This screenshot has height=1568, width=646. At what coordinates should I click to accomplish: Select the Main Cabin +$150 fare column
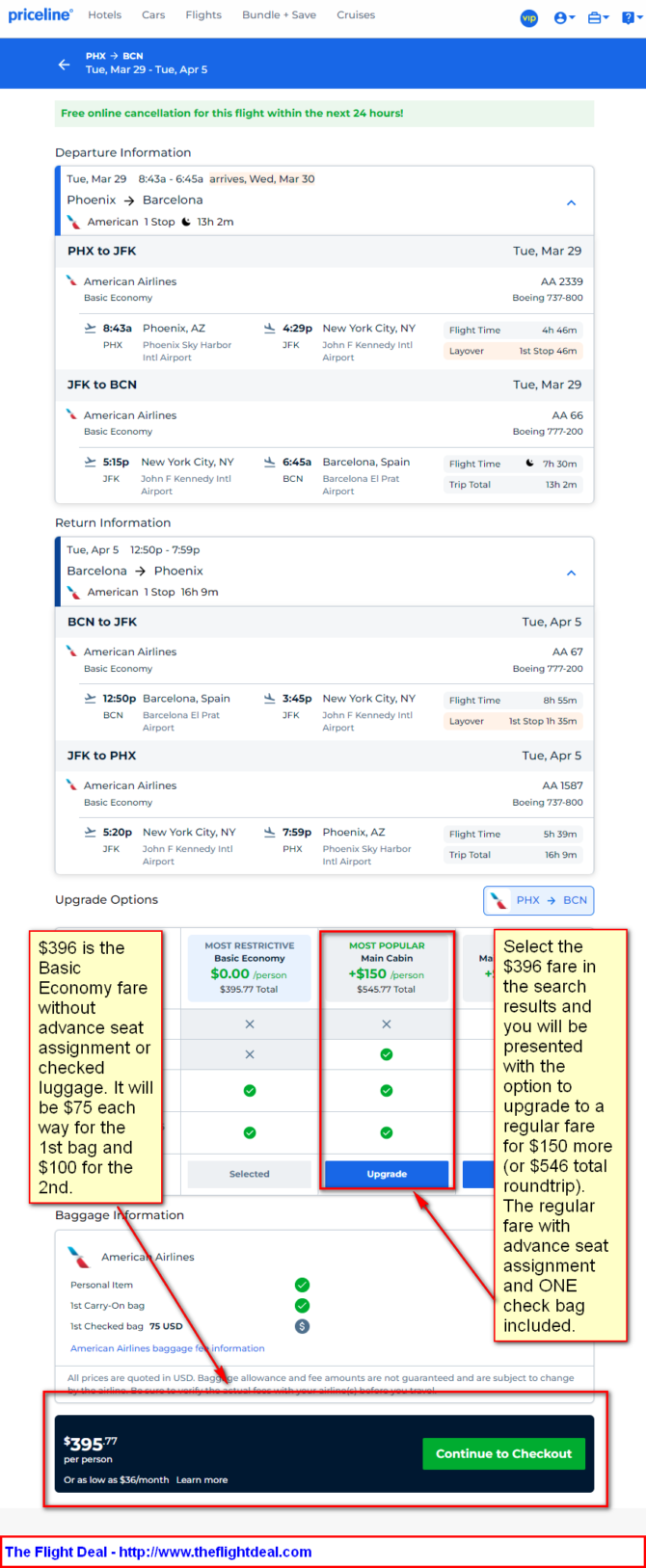tap(387, 968)
